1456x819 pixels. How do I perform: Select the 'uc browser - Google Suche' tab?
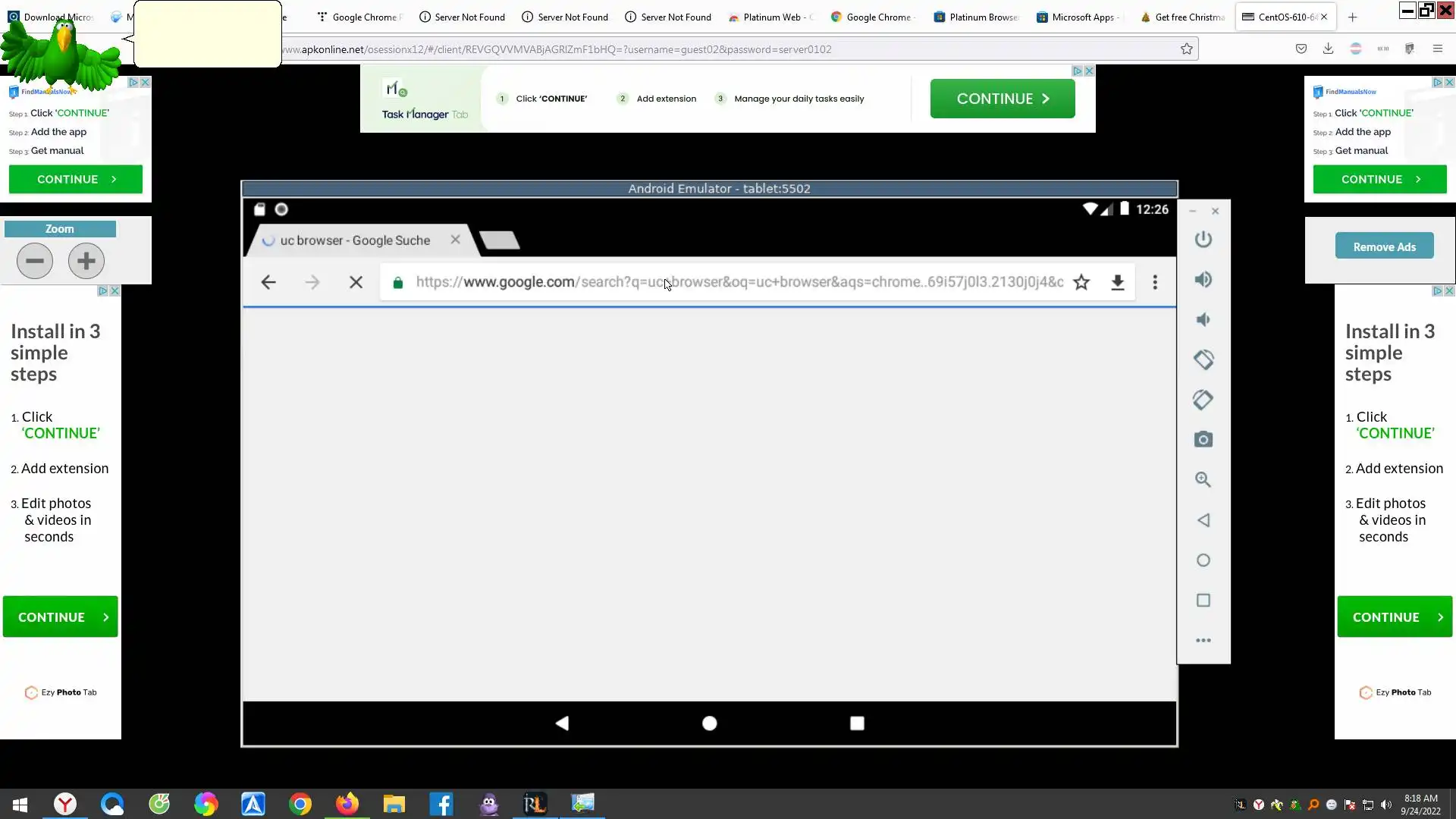[x=355, y=240]
